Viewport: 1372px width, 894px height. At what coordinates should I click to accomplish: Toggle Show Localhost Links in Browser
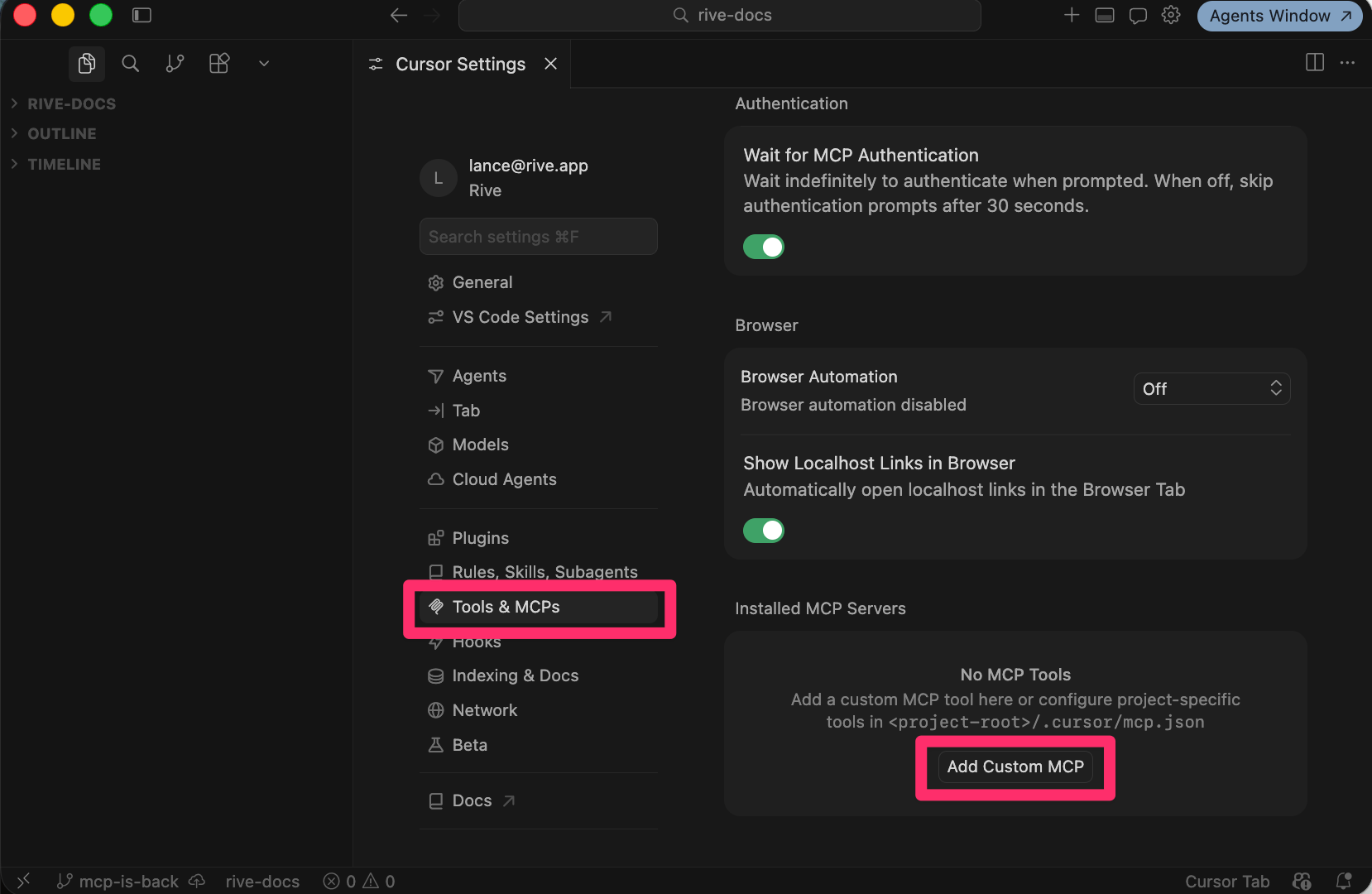click(764, 531)
